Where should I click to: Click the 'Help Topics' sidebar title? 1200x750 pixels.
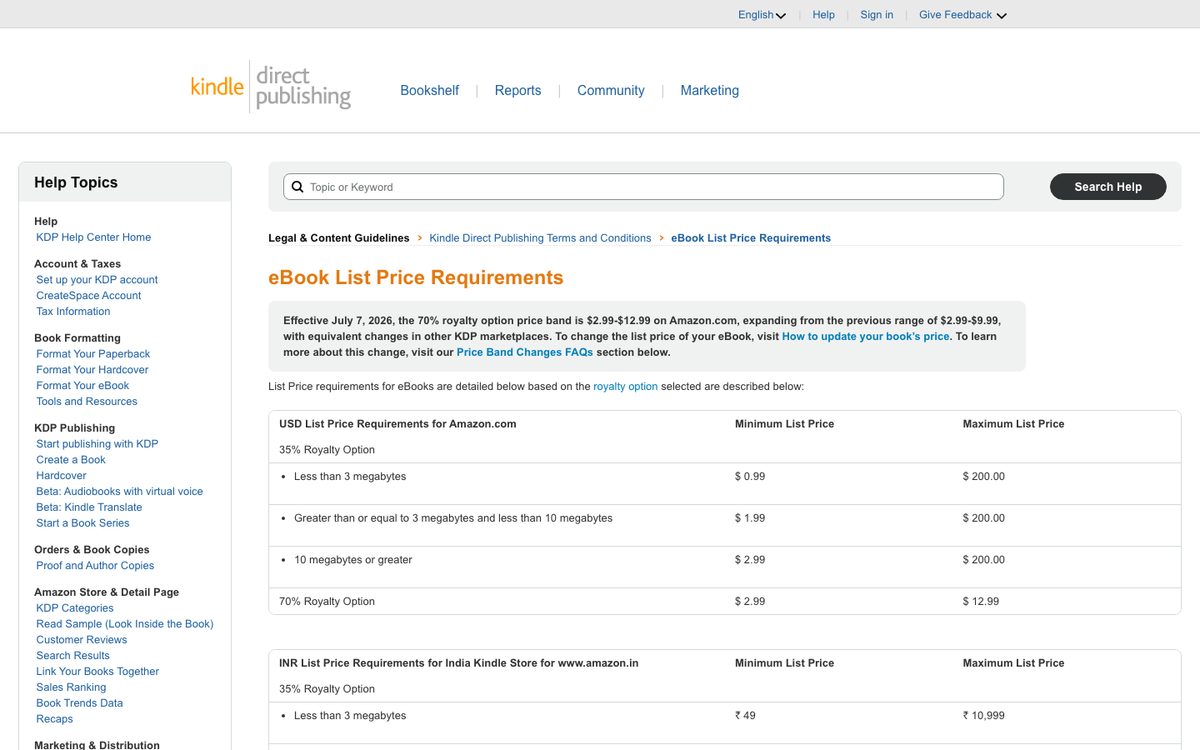tap(76, 182)
